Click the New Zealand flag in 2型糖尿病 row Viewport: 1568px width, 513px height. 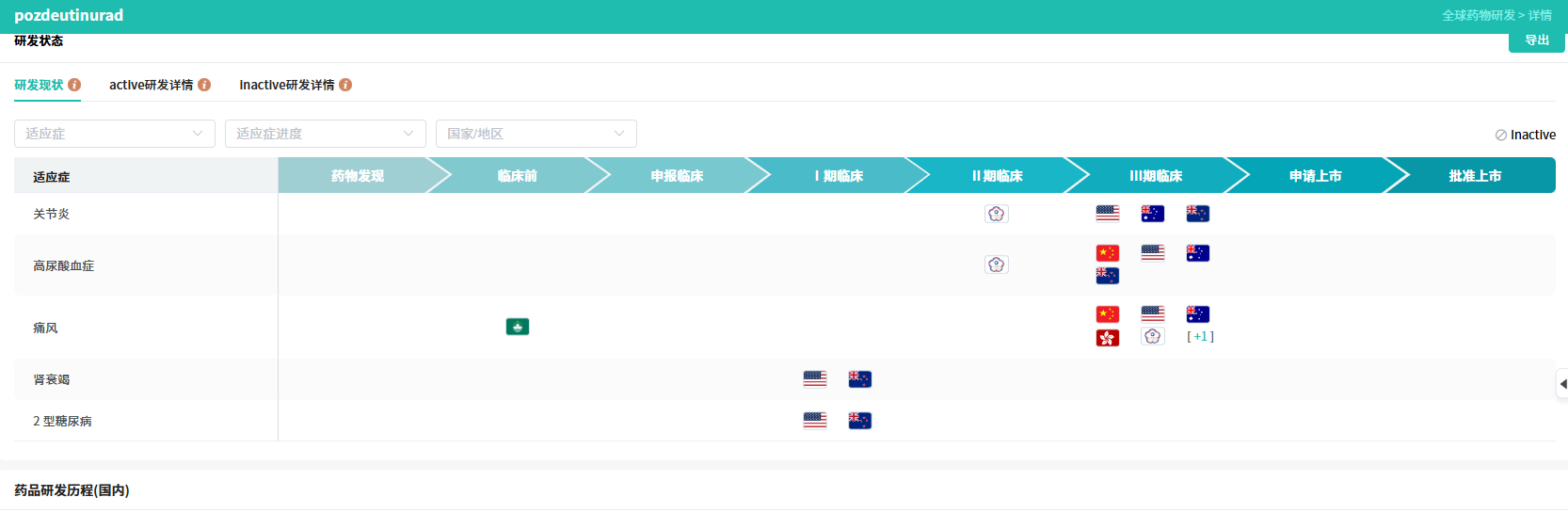860,421
